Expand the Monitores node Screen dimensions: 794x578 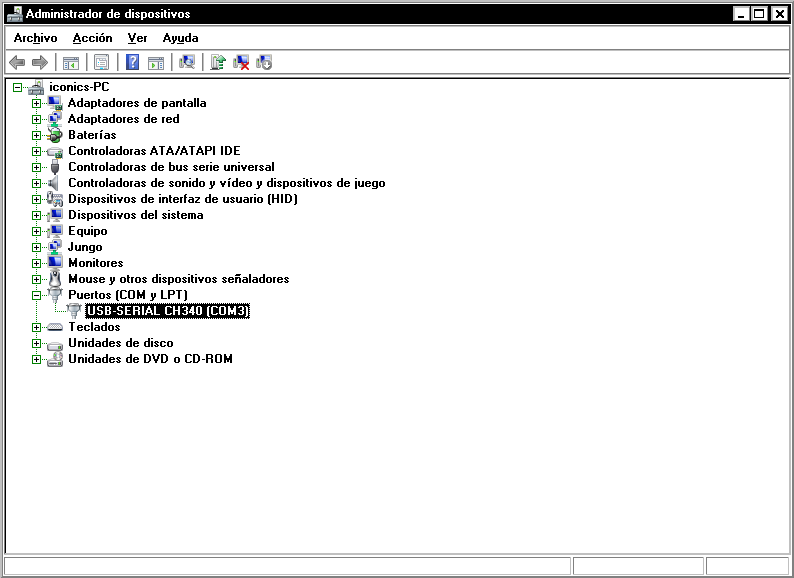pyautogui.click(x=36, y=263)
